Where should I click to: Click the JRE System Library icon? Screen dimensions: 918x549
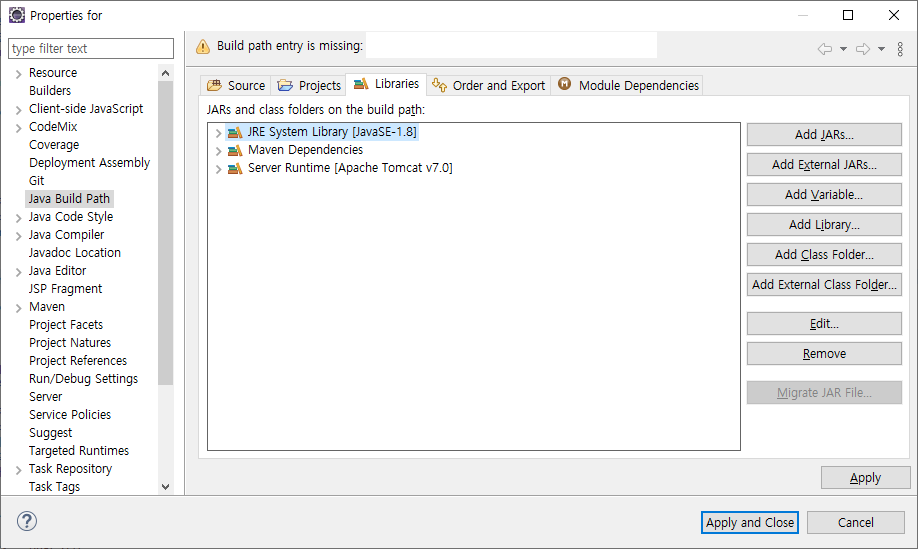point(235,132)
